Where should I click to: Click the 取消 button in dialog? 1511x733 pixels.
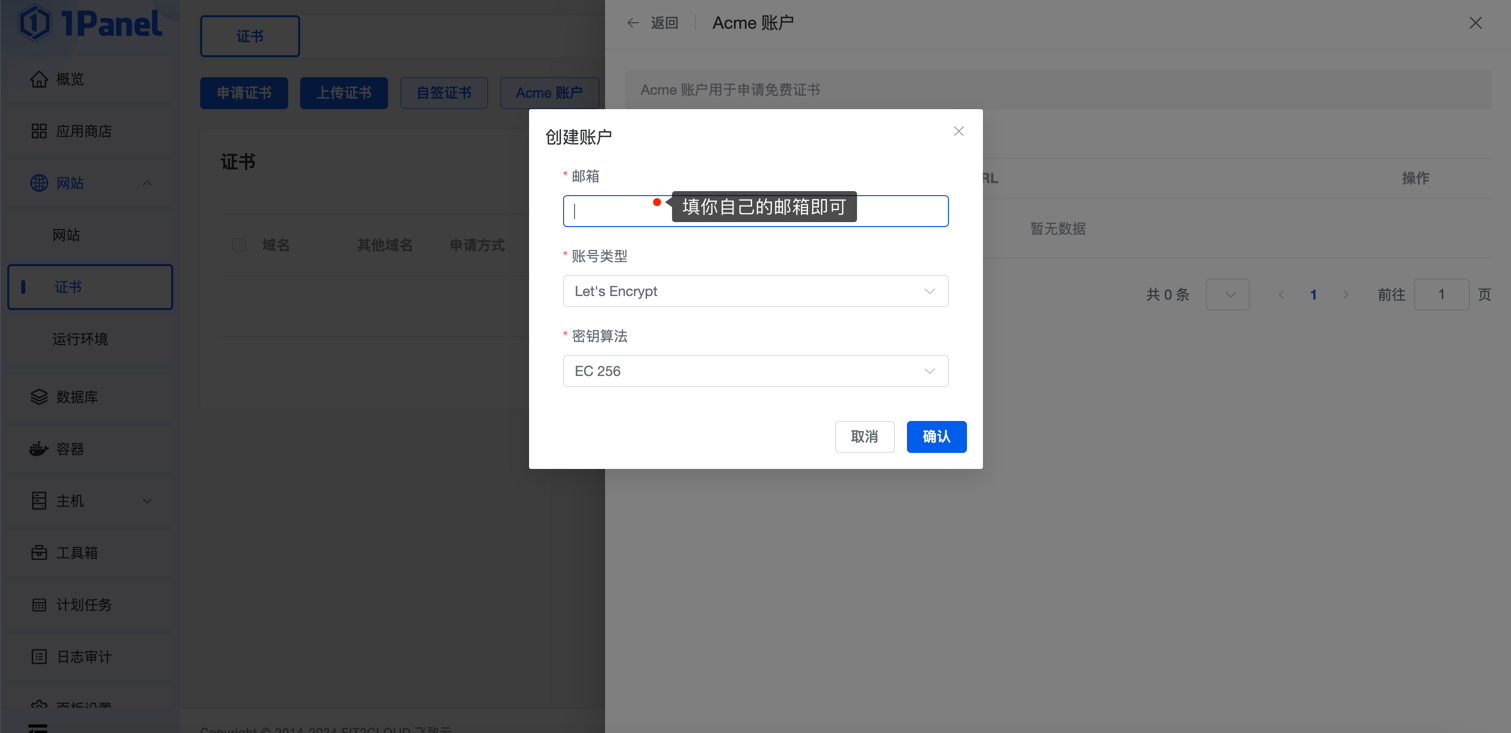point(864,437)
